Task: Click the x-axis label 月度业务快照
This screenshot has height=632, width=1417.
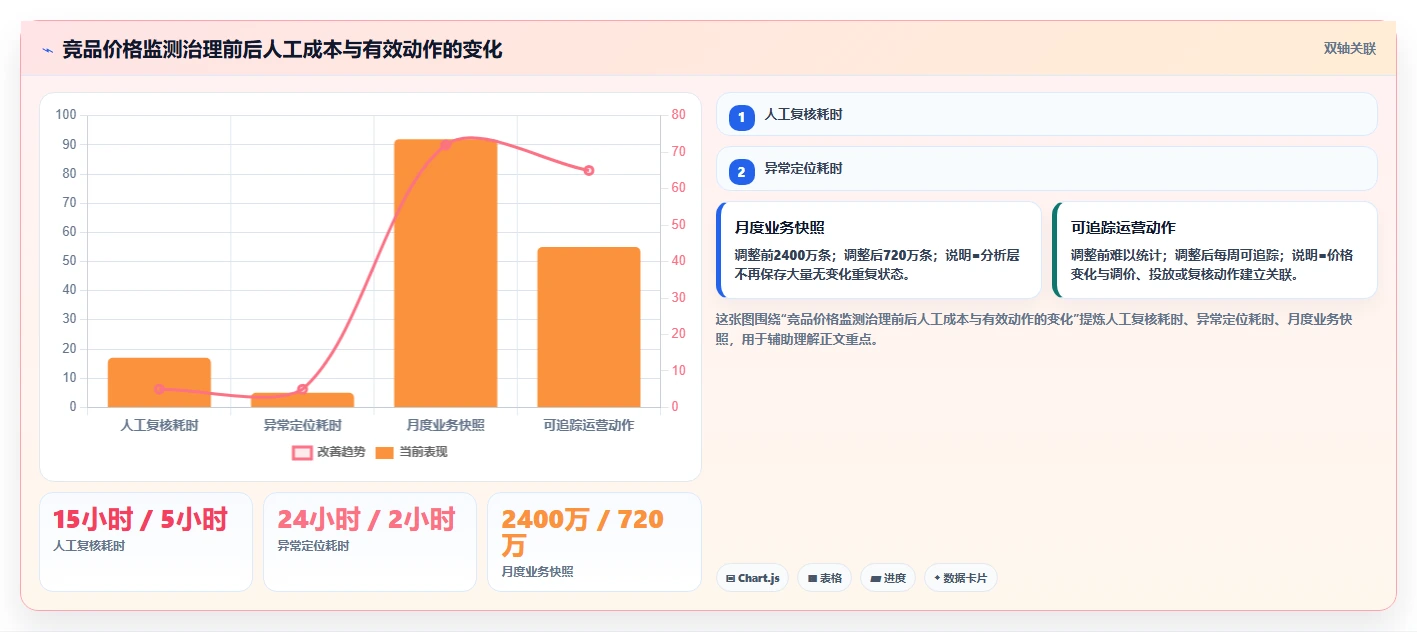Action: click(446, 425)
